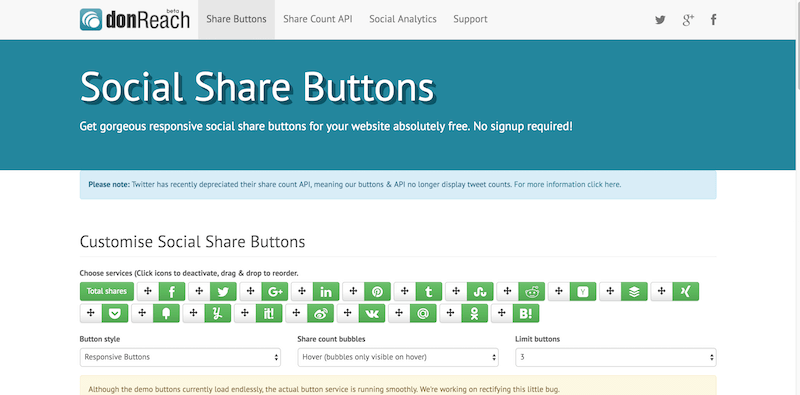Screen dimensions: 800x395
Task: Toggle the green Total shares button
Action: tap(107, 291)
